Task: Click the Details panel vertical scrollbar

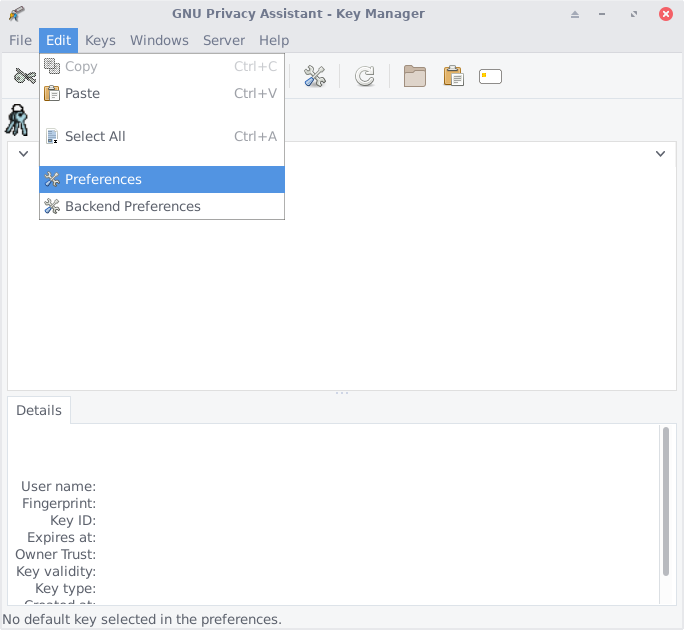Action: click(666, 500)
